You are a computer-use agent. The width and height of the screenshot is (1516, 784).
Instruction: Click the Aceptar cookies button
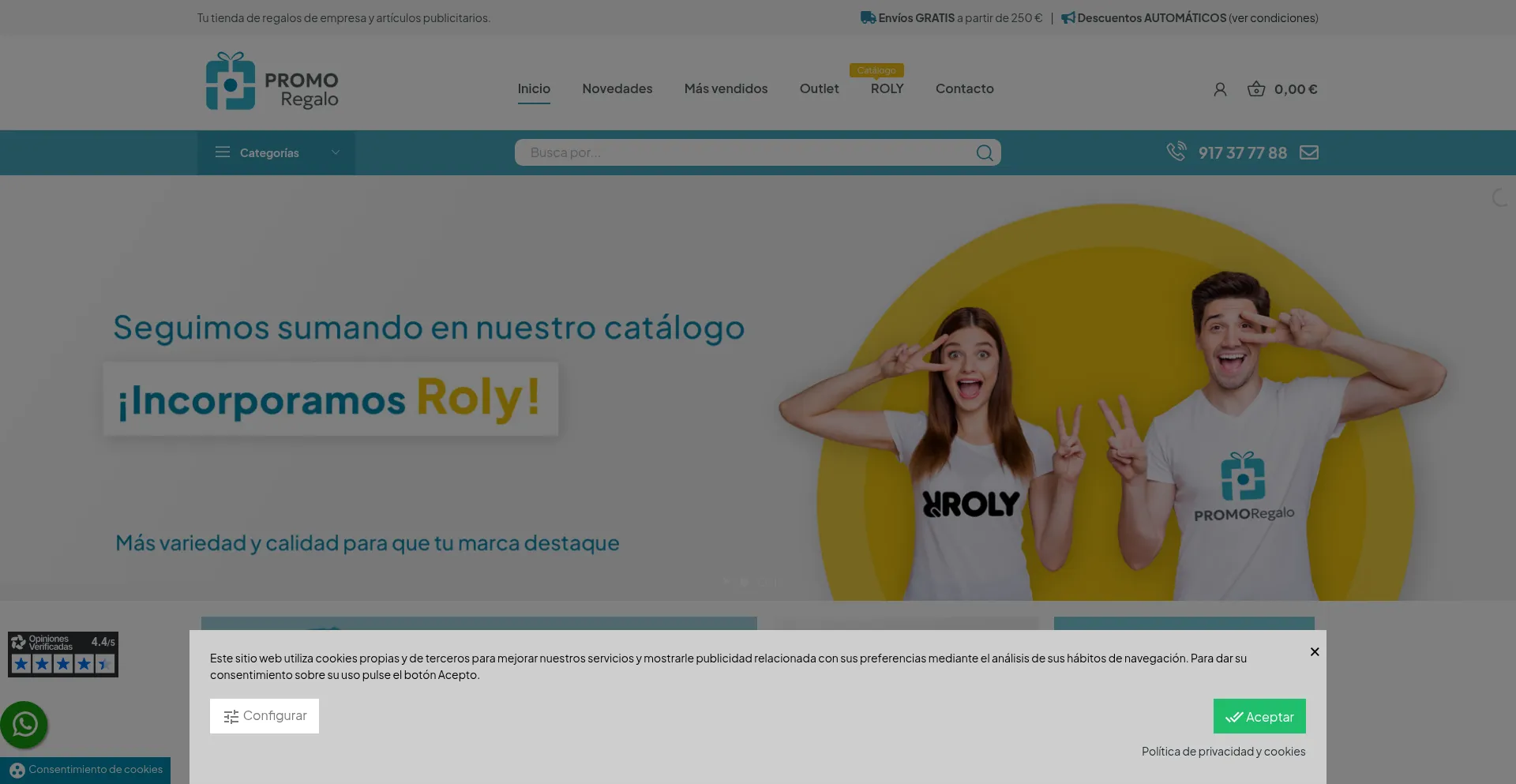click(1259, 716)
